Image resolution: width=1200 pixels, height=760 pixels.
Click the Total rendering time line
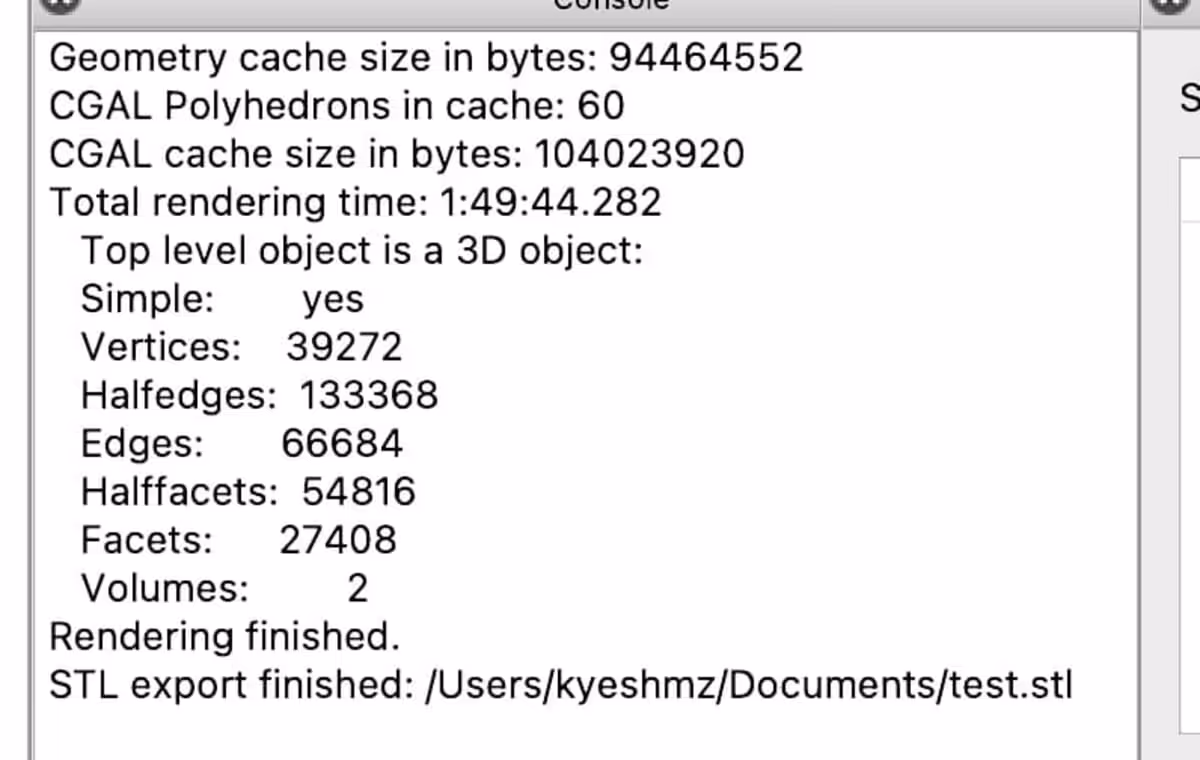356,203
